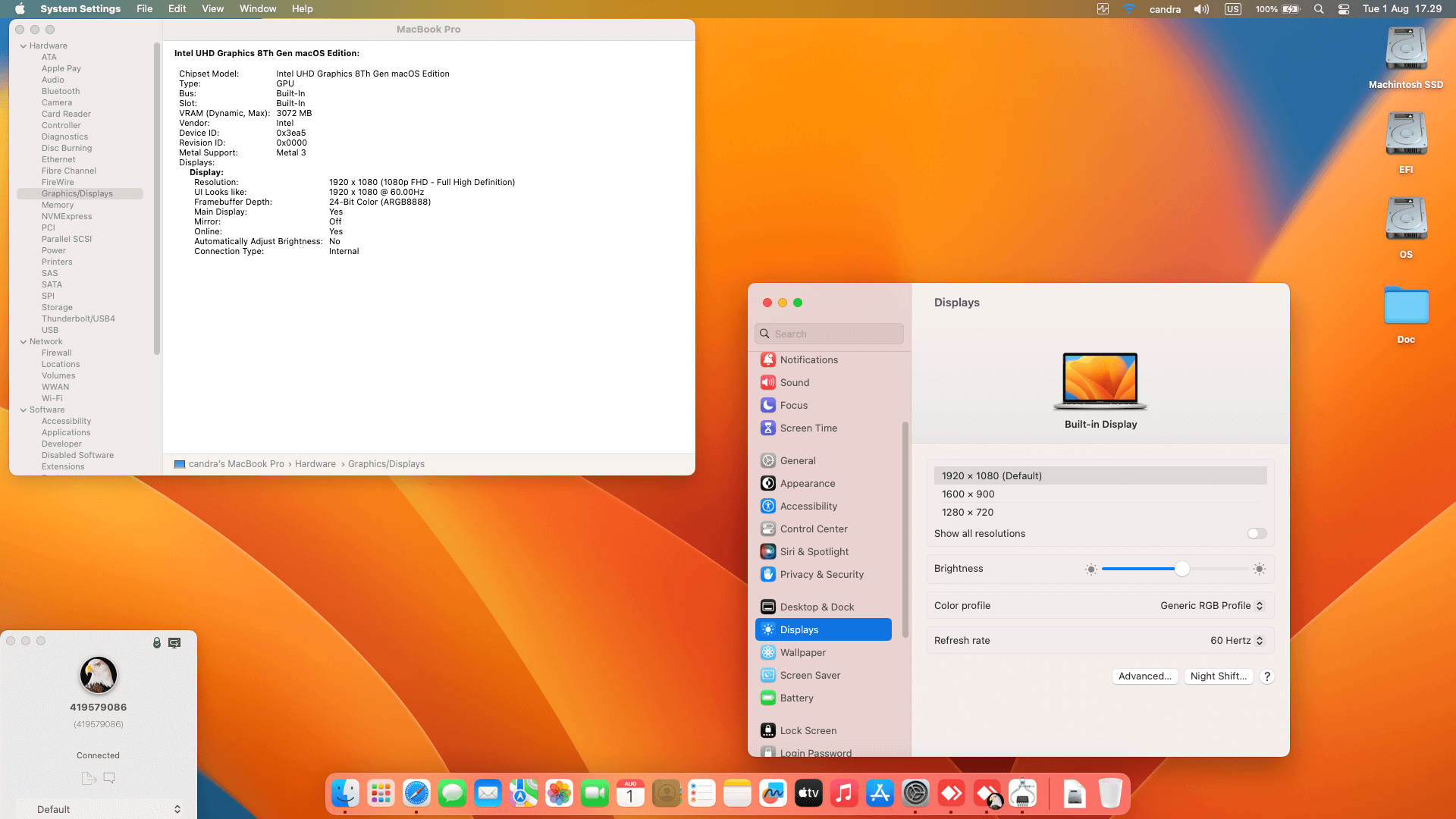
Task: Open Control Center from menu bar
Action: (x=1343, y=9)
